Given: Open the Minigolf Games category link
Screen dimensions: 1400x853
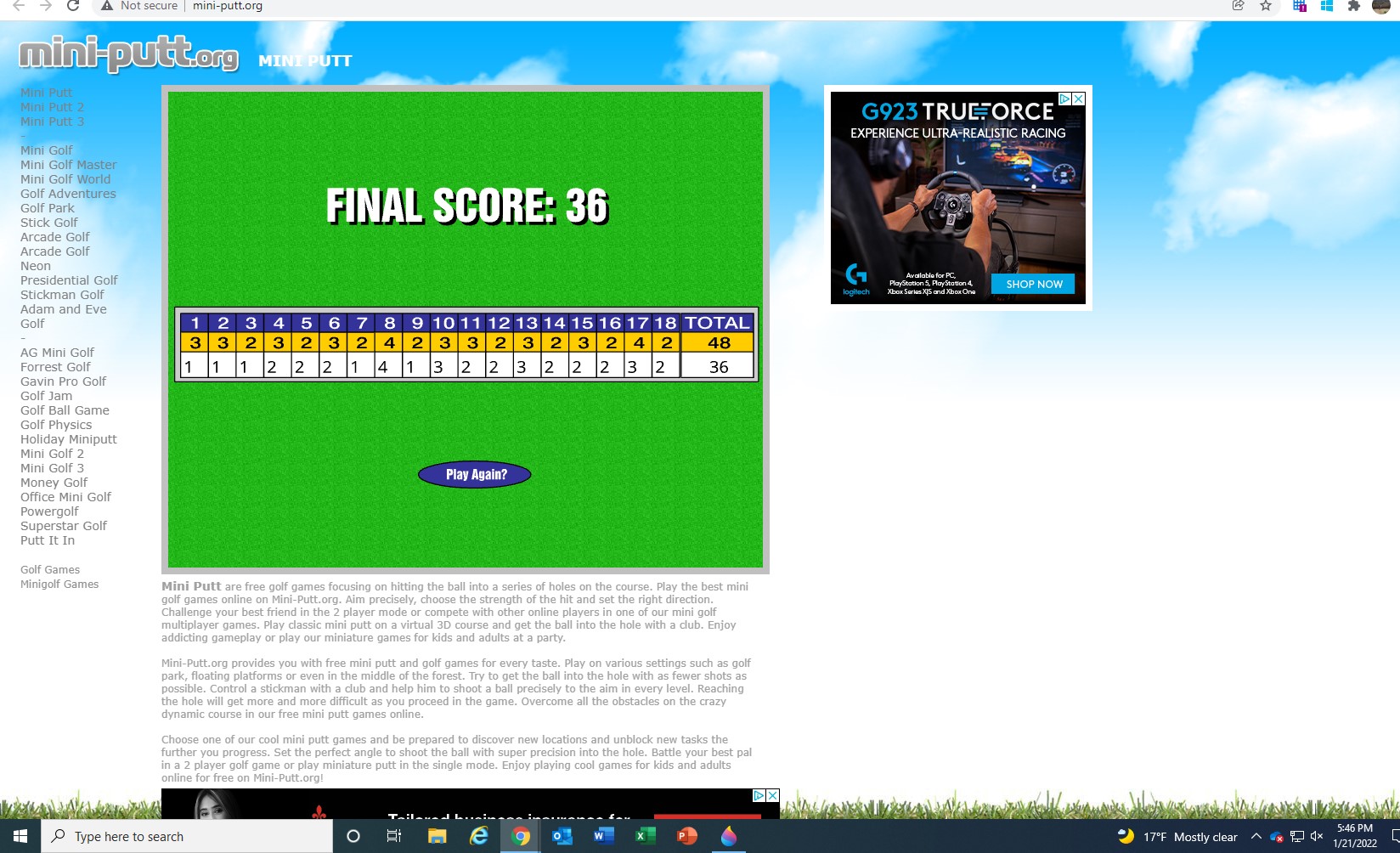Looking at the screenshot, I should (59, 585).
